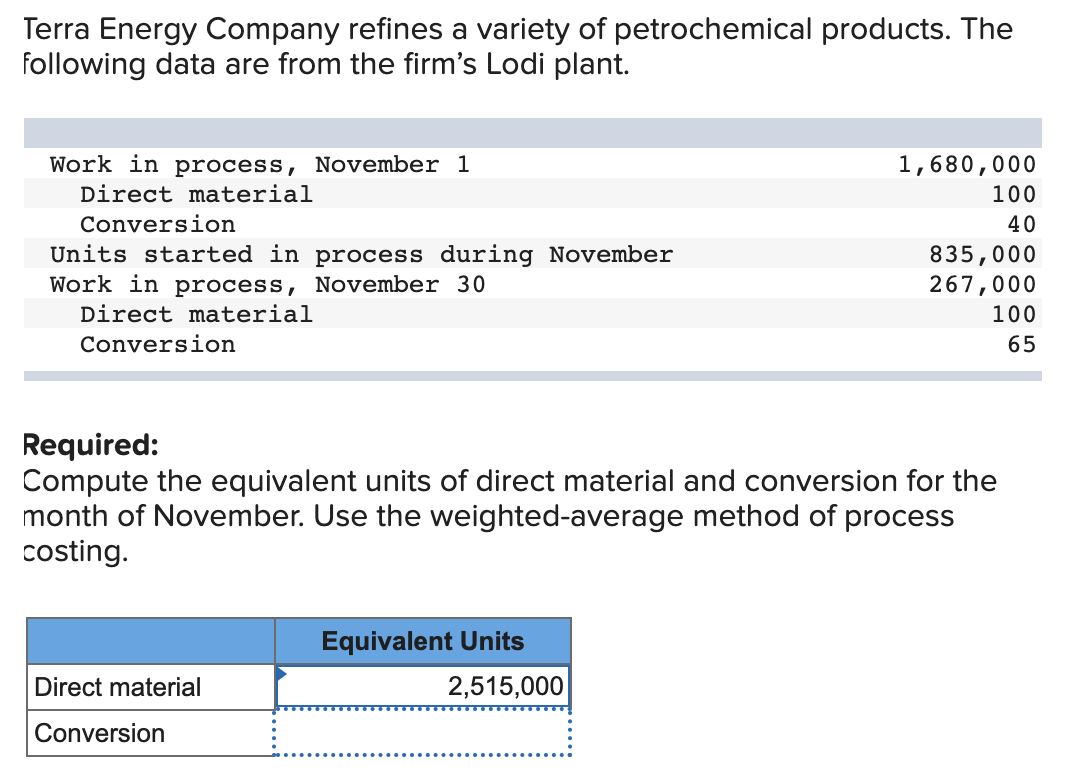
Task: Click the conversion value 65
Action: [x=1021, y=344]
